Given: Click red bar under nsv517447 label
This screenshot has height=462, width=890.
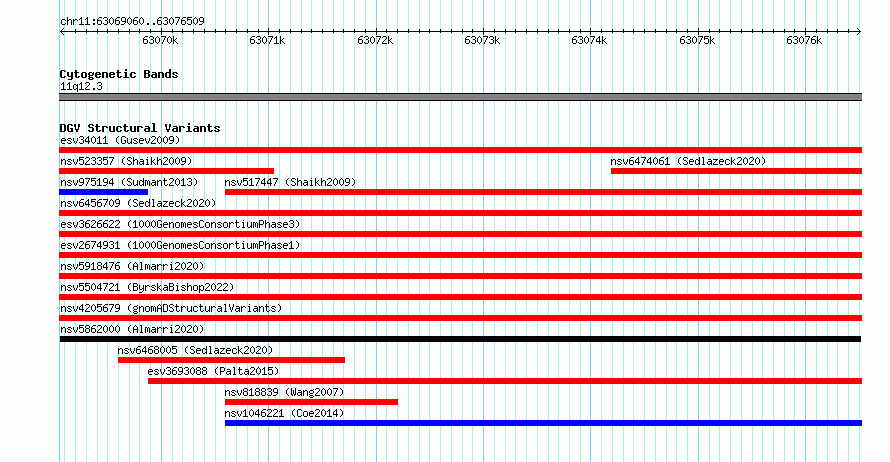Looking at the screenshot, I should [x=543, y=192].
